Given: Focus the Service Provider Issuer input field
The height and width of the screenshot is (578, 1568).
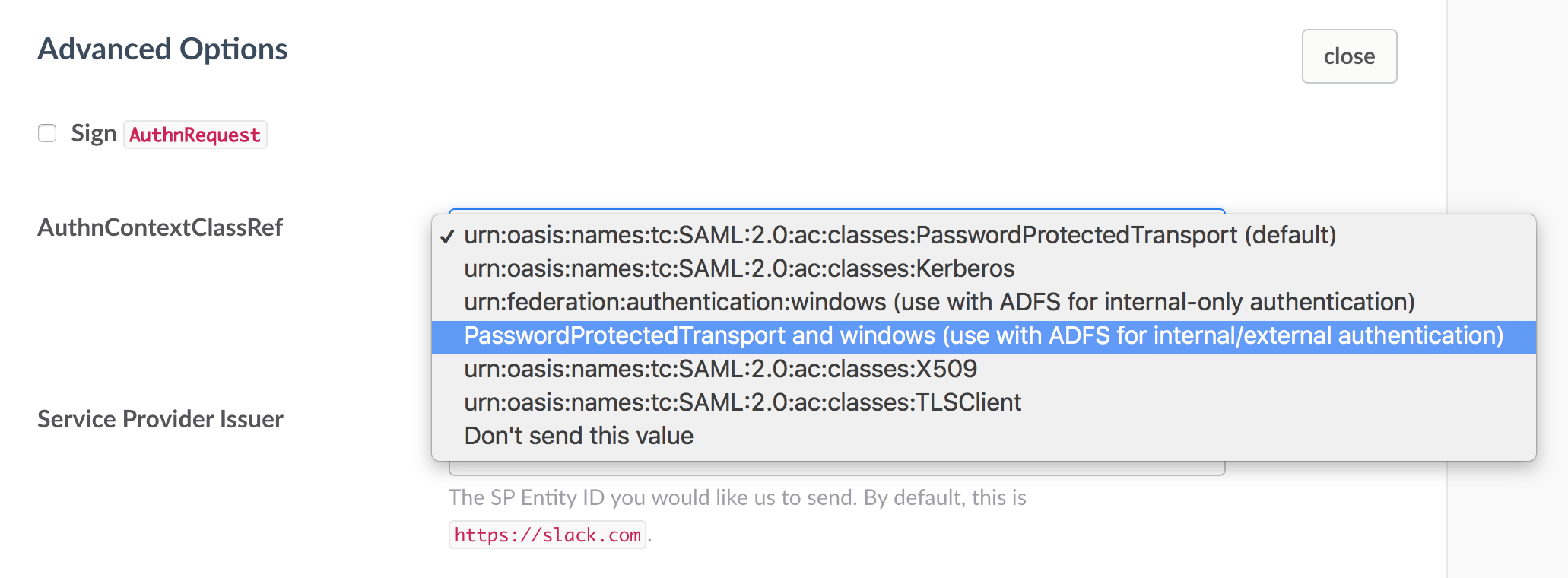Looking at the screenshot, I should pos(836,468).
